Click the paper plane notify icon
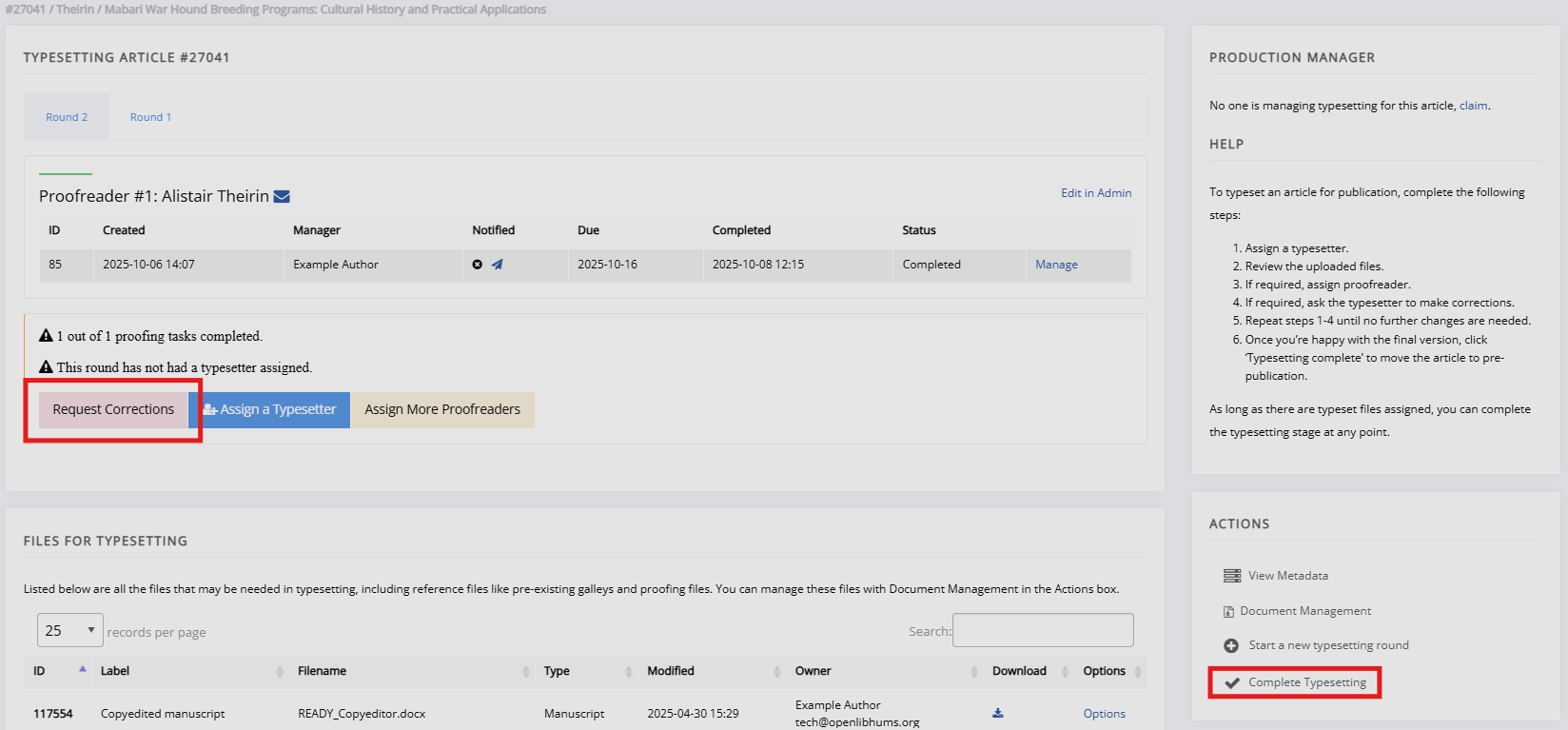 497,265
